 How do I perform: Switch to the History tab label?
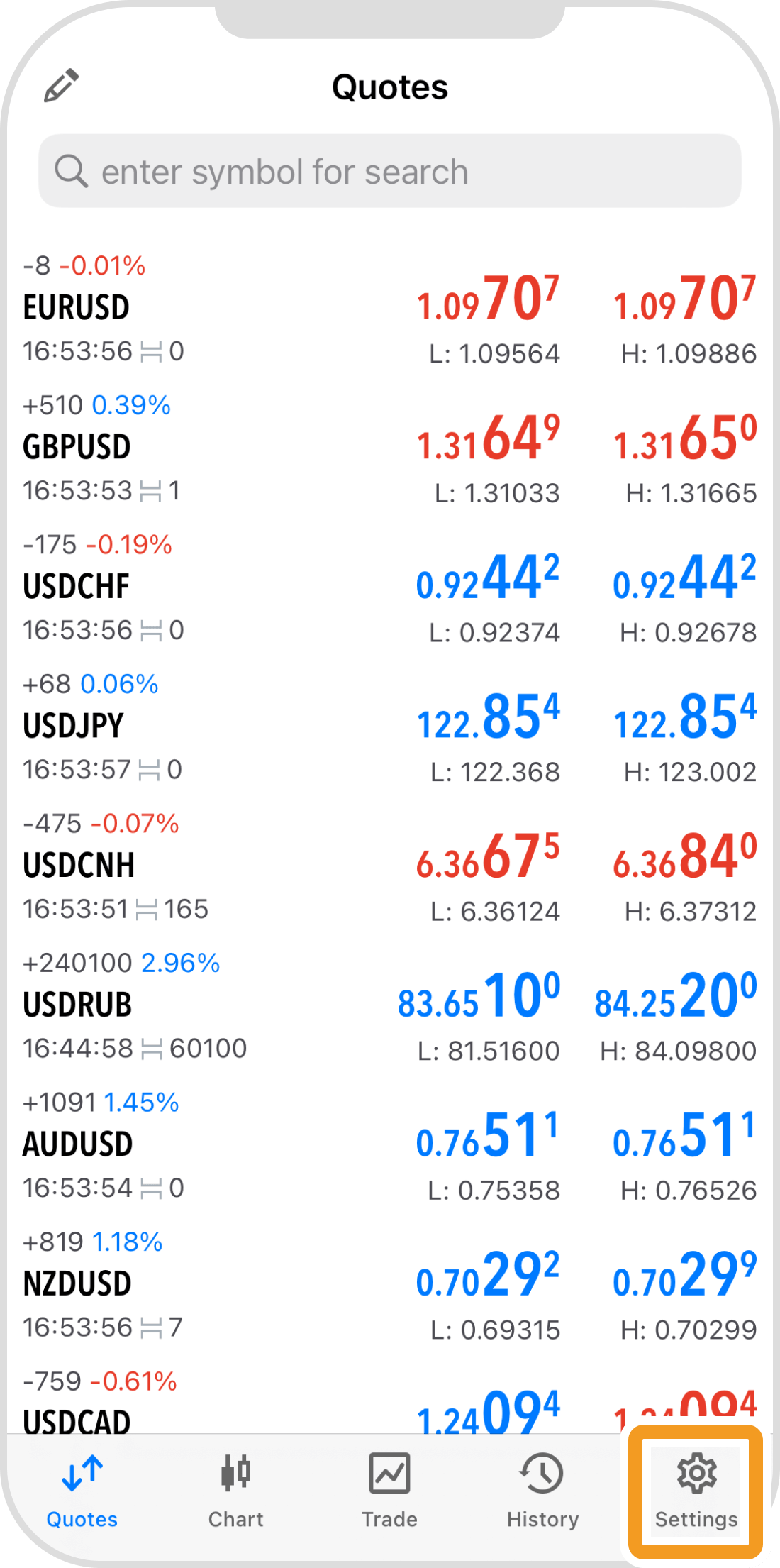click(x=542, y=1519)
